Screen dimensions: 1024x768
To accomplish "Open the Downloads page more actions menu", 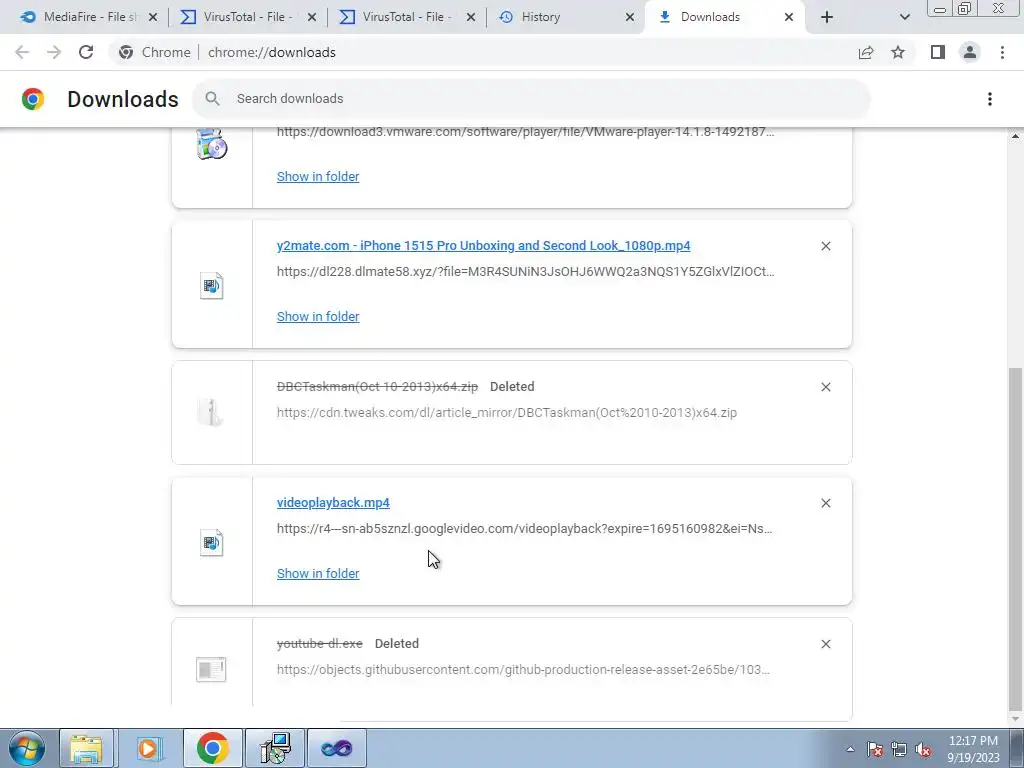I will [989, 99].
